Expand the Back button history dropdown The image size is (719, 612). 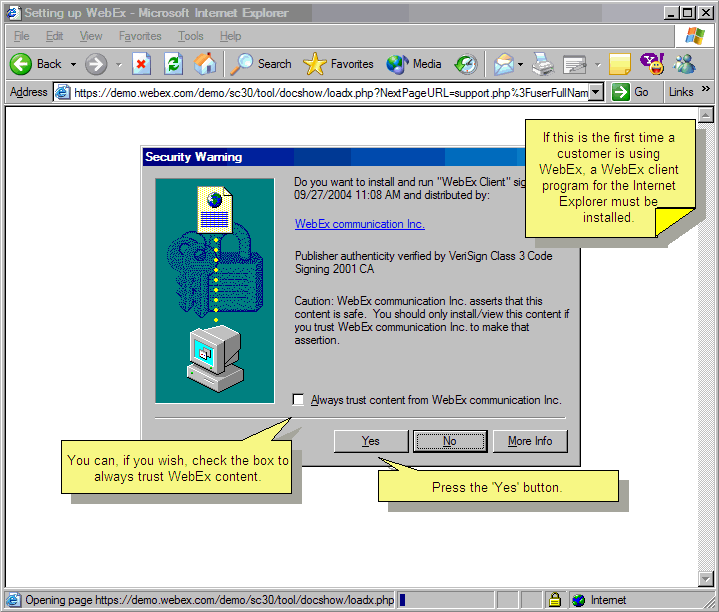pos(73,64)
